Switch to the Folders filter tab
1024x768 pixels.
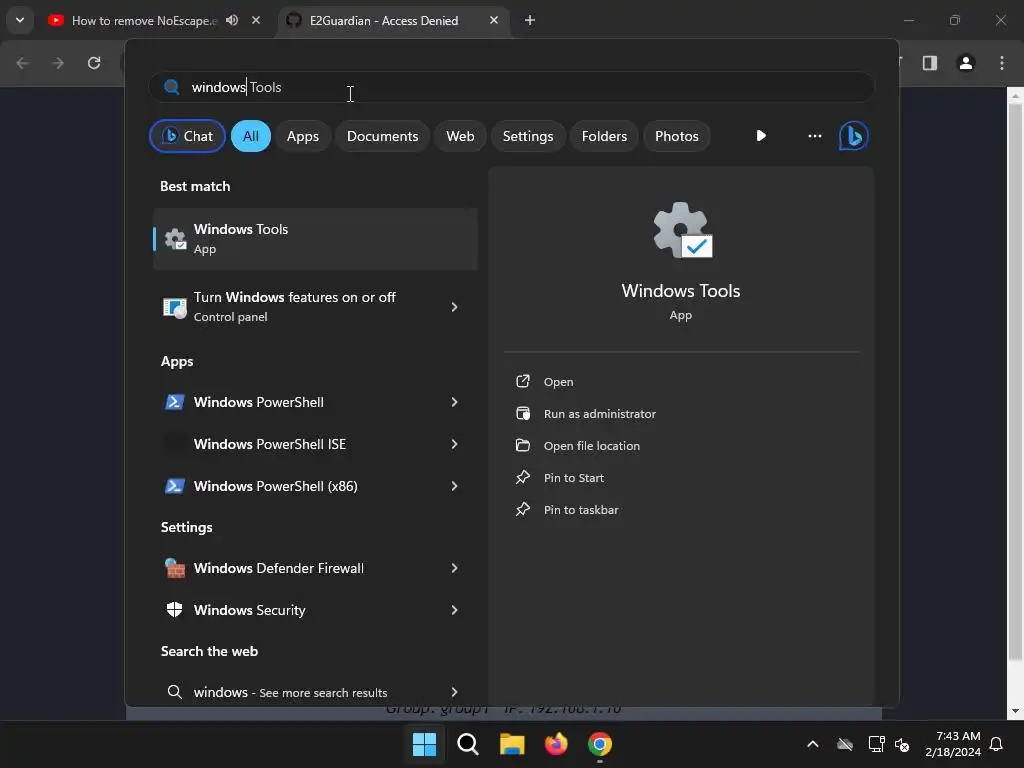coord(604,136)
